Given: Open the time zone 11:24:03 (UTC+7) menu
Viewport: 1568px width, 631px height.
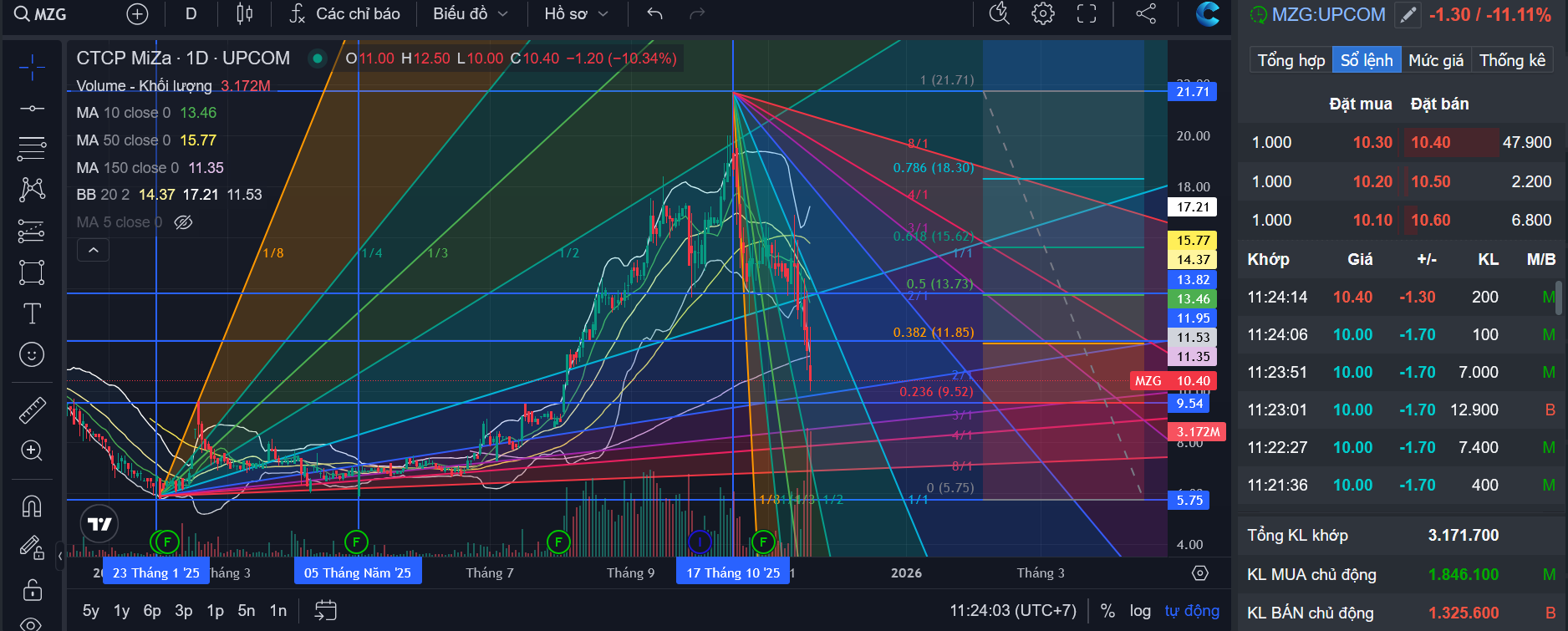Looking at the screenshot, I should 1013,611.
